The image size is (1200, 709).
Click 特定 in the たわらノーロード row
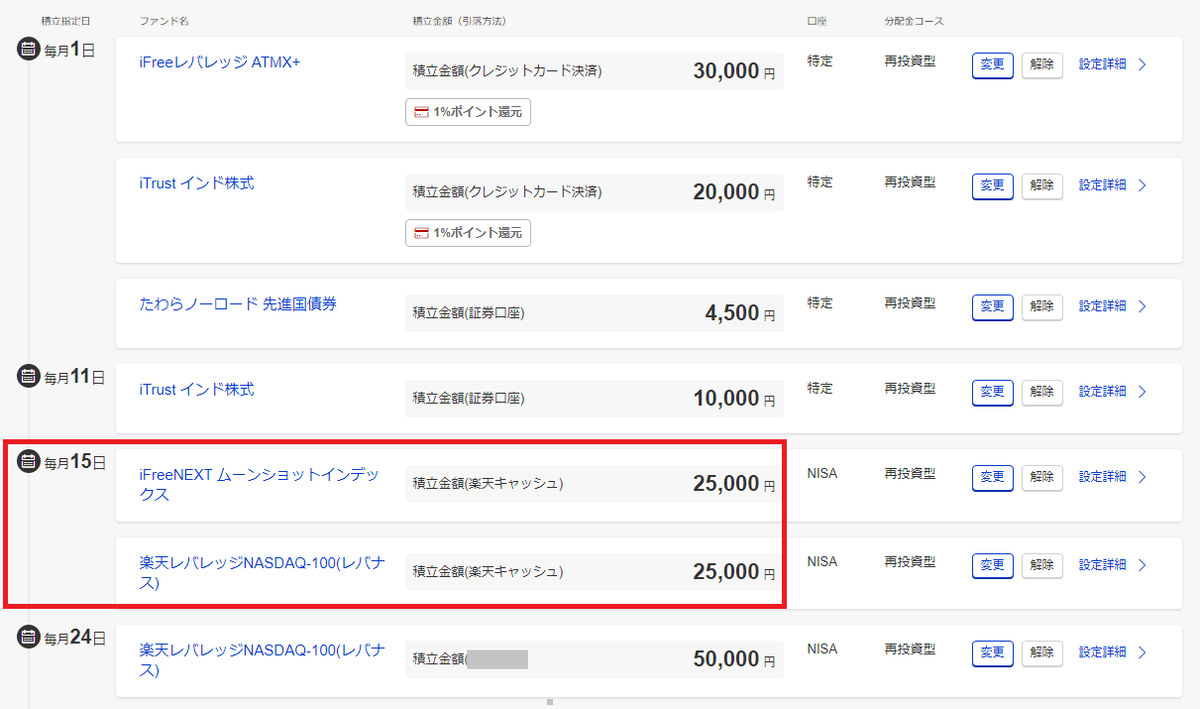pyautogui.click(x=820, y=303)
